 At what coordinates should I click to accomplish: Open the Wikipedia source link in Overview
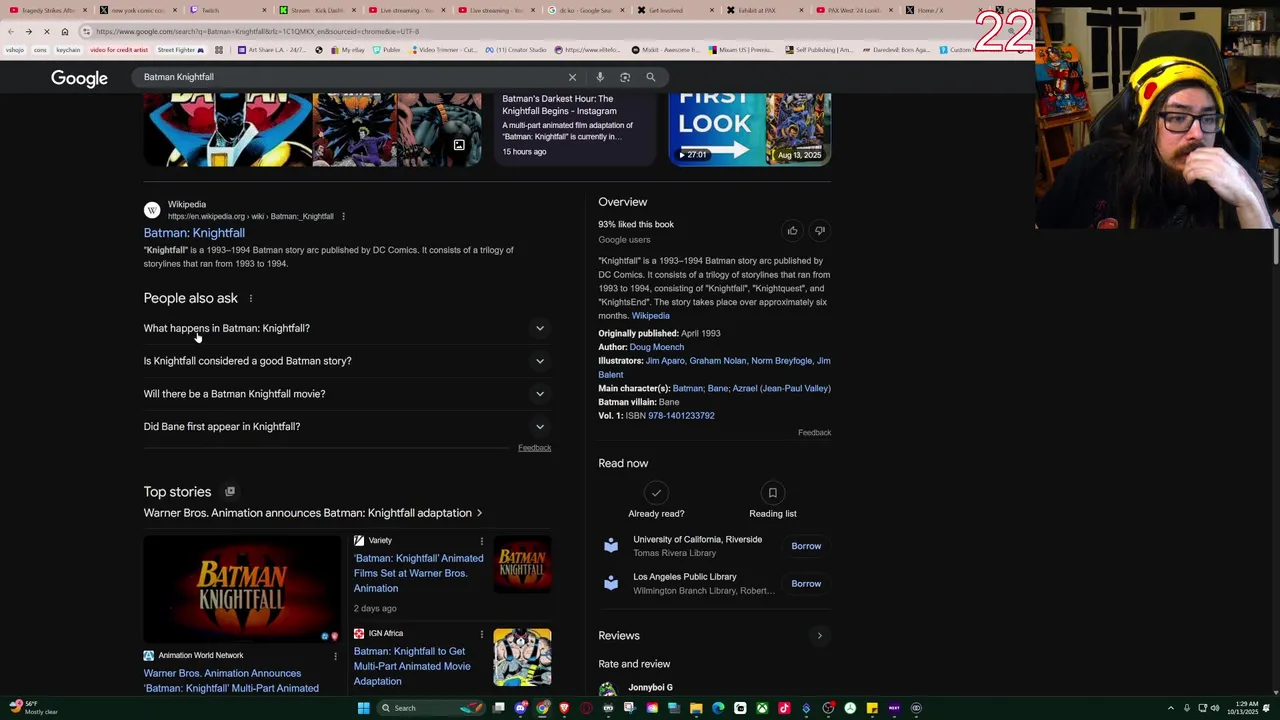(x=651, y=316)
